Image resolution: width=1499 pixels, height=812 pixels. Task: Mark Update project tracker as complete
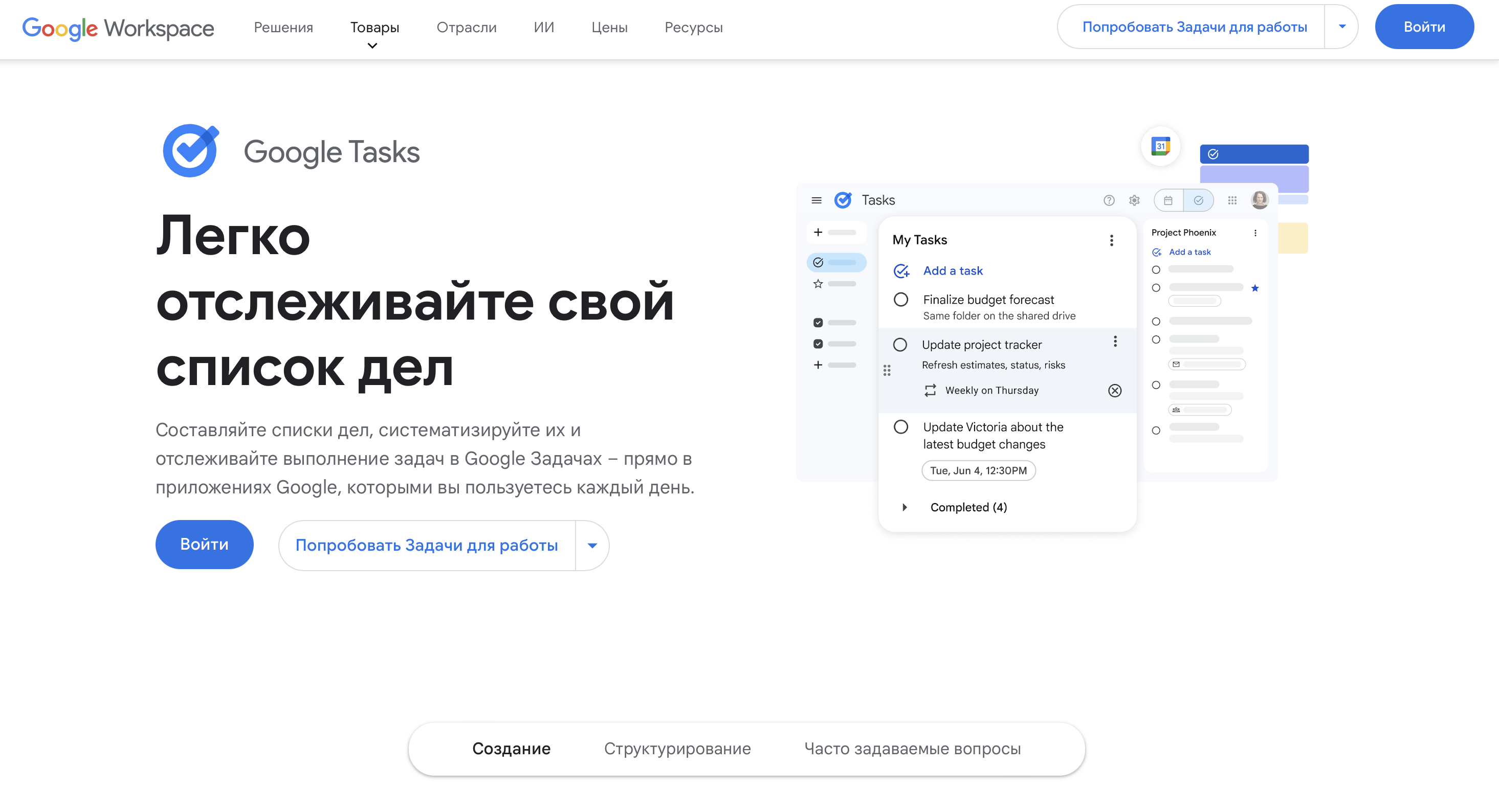[900, 345]
